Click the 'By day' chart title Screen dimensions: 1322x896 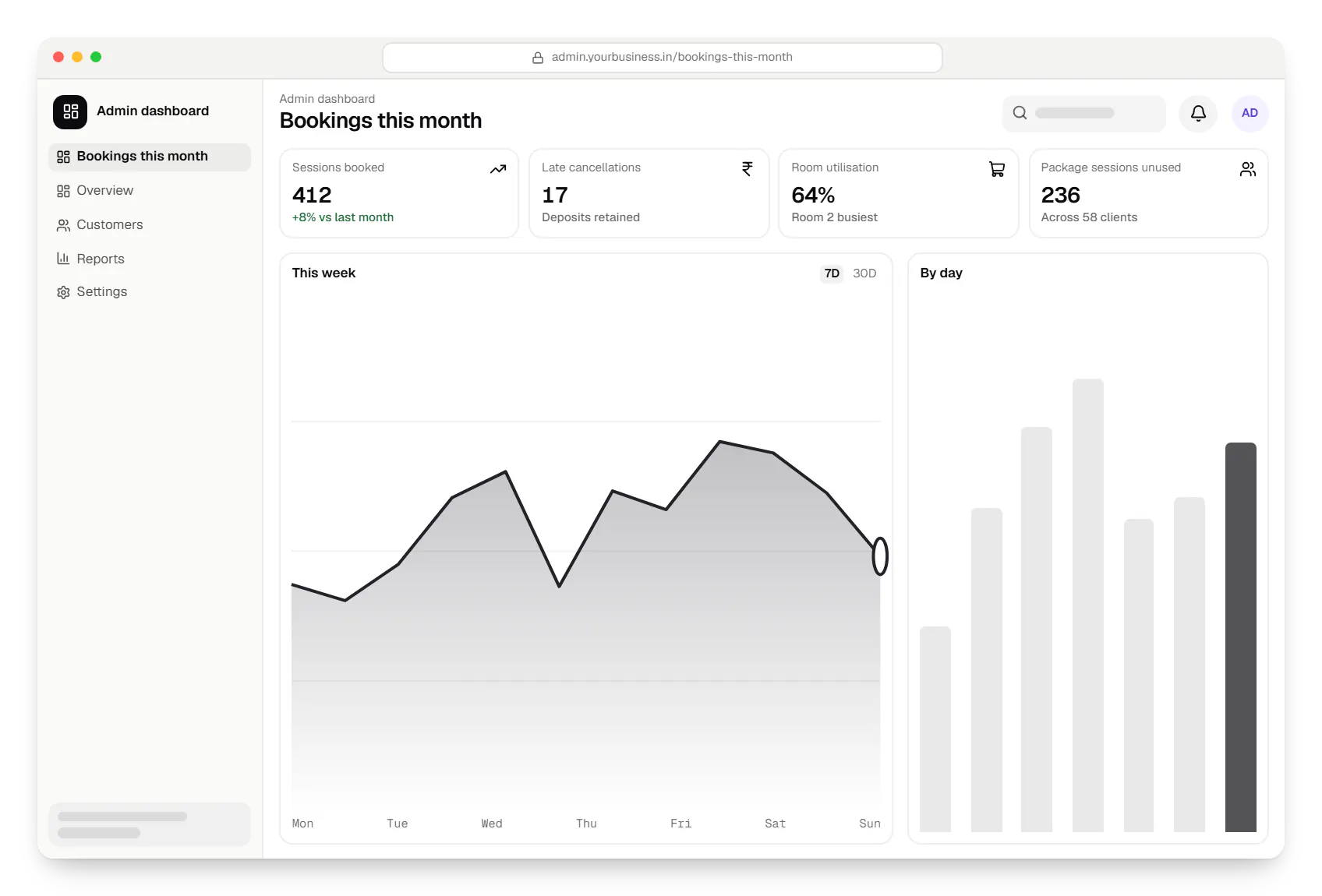click(941, 273)
